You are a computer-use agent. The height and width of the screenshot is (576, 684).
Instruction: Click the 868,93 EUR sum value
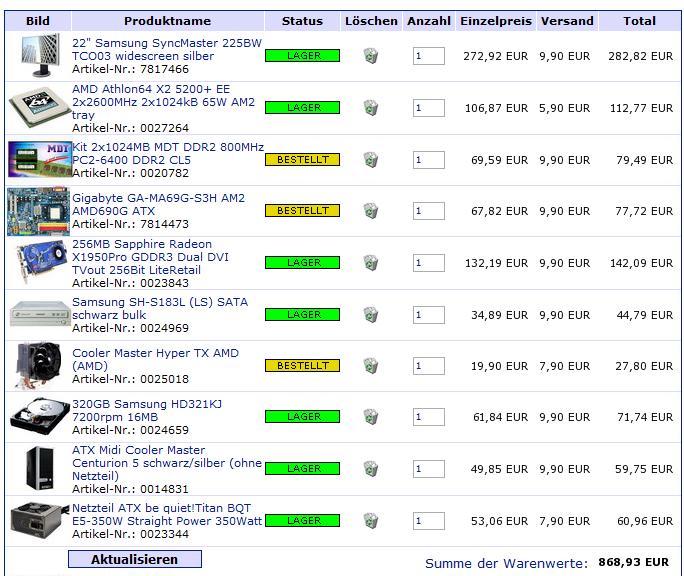(633, 562)
